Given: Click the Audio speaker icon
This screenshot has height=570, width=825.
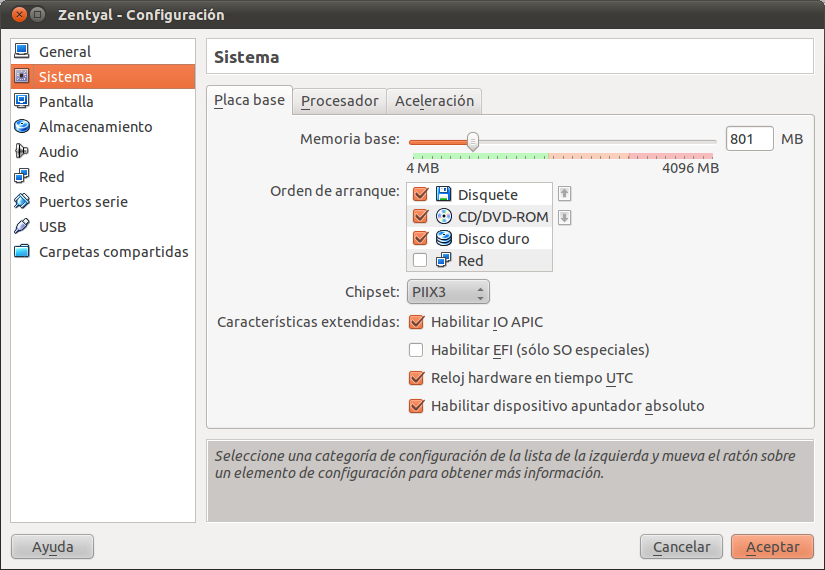Looking at the screenshot, I should 22,151.
